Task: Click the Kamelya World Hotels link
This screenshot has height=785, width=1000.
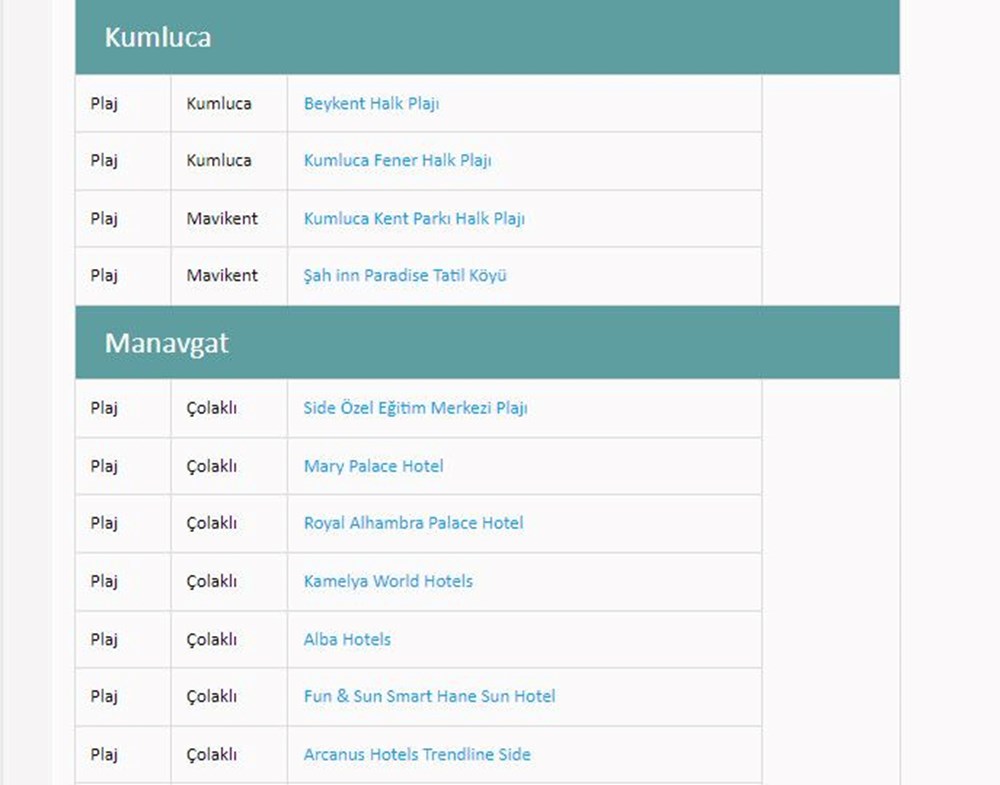Action: (x=388, y=582)
